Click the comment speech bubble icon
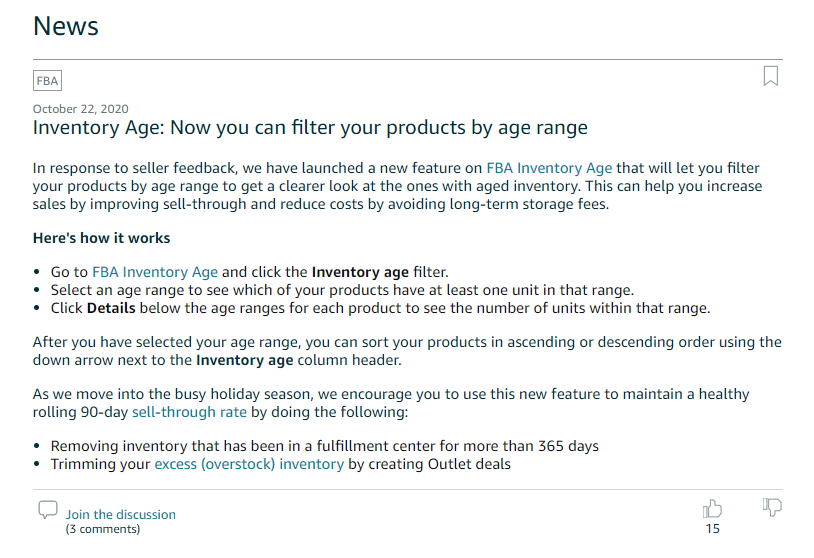The width and height of the screenshot is (814, 558). (x=48, y=510)
